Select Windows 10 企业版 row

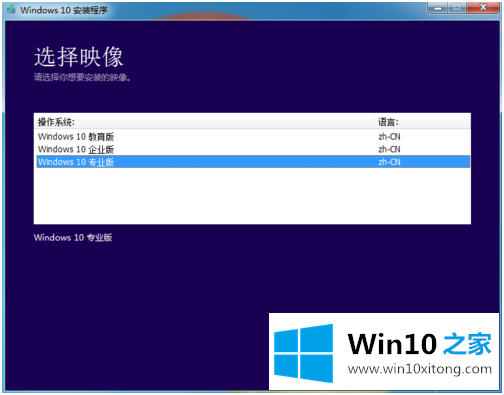click(x=253, y=149)
